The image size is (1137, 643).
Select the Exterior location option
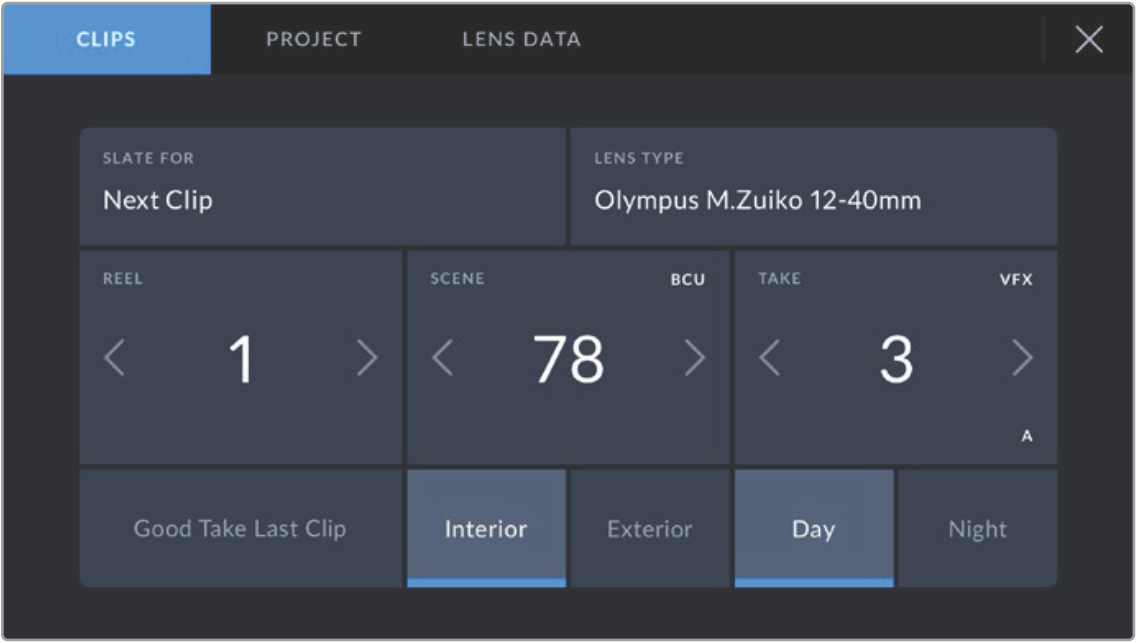tap(650, 529)
